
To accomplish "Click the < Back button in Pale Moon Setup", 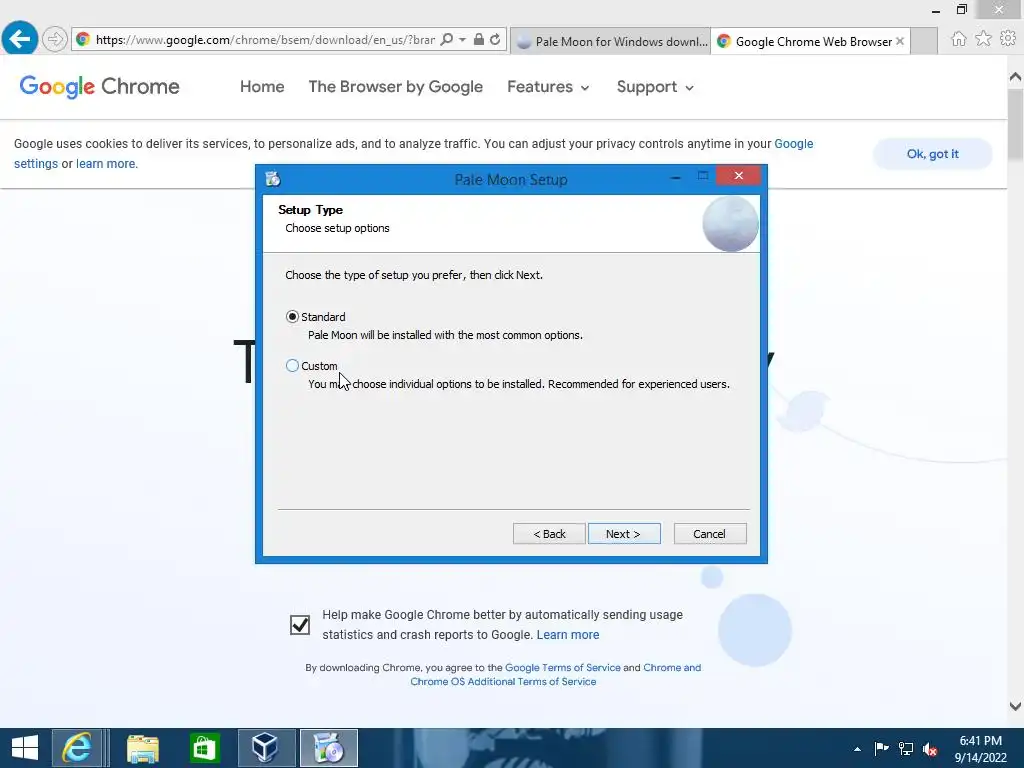I will tap(549, 534).
